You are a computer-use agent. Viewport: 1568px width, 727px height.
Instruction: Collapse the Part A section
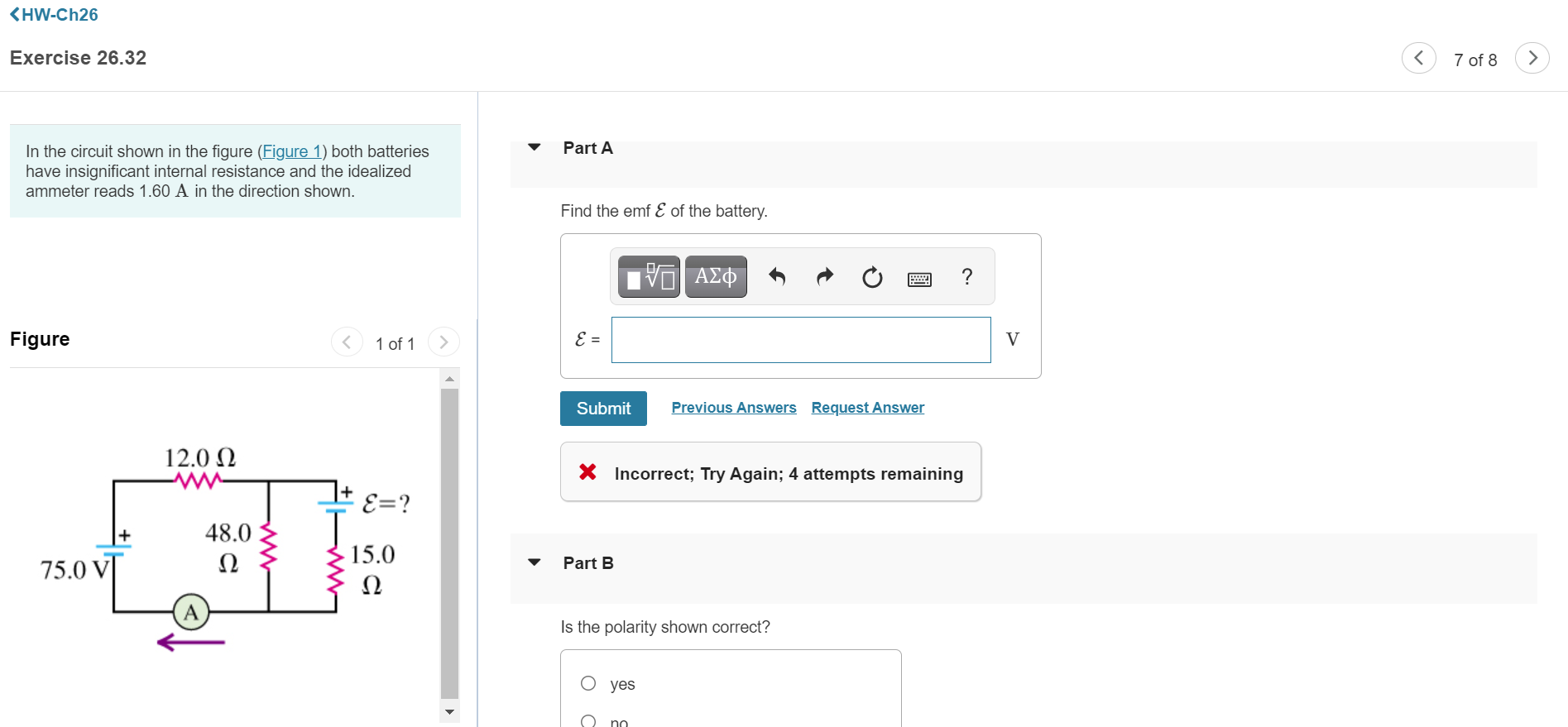click(535, 147)
